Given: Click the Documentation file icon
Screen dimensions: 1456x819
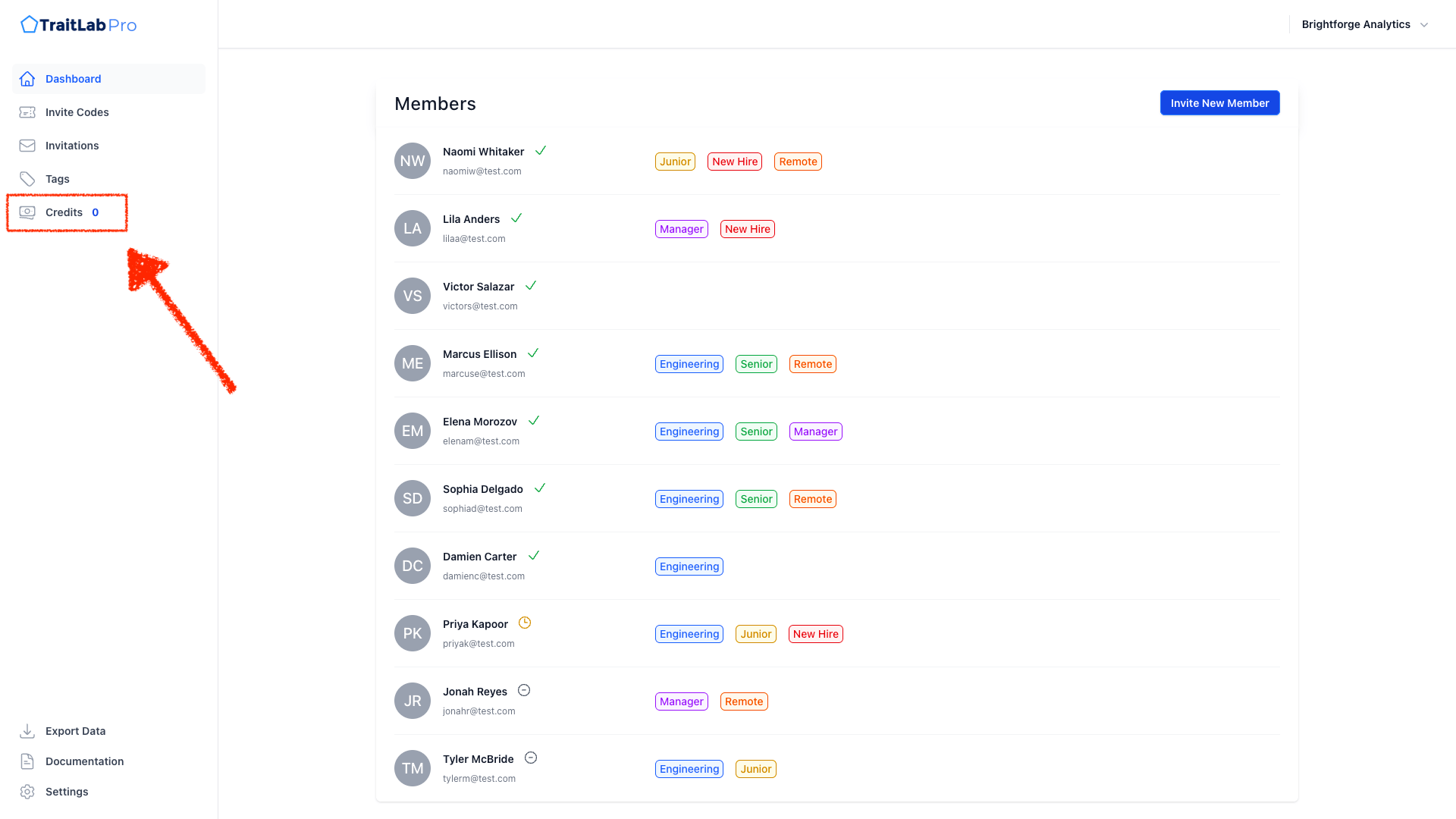Looking at the screenshot, I should (x=27, y=761).
